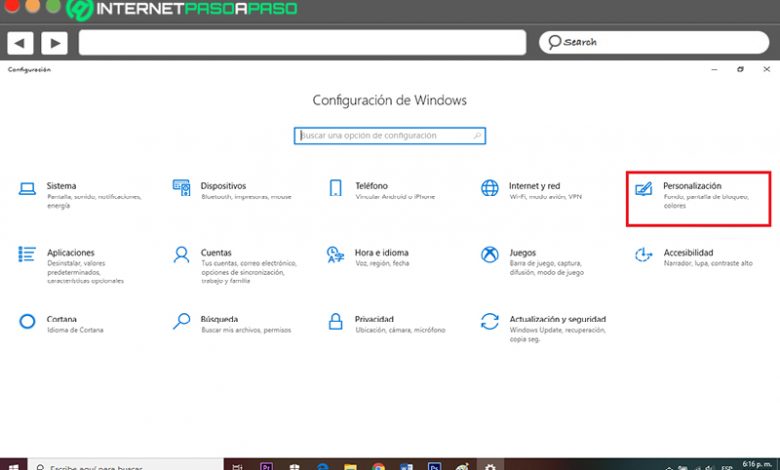Open Adobe Premiere Pro from the taskbar
Screen dimensions: 780x470
pyautogui.click(x=267, y=466)
